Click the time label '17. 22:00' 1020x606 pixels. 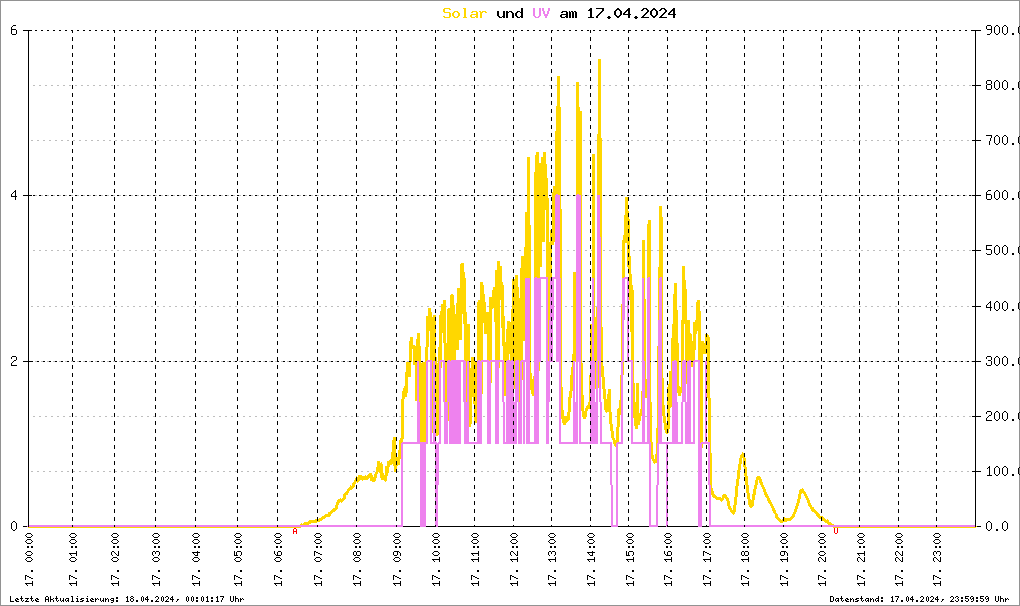[x=899, y=560]
